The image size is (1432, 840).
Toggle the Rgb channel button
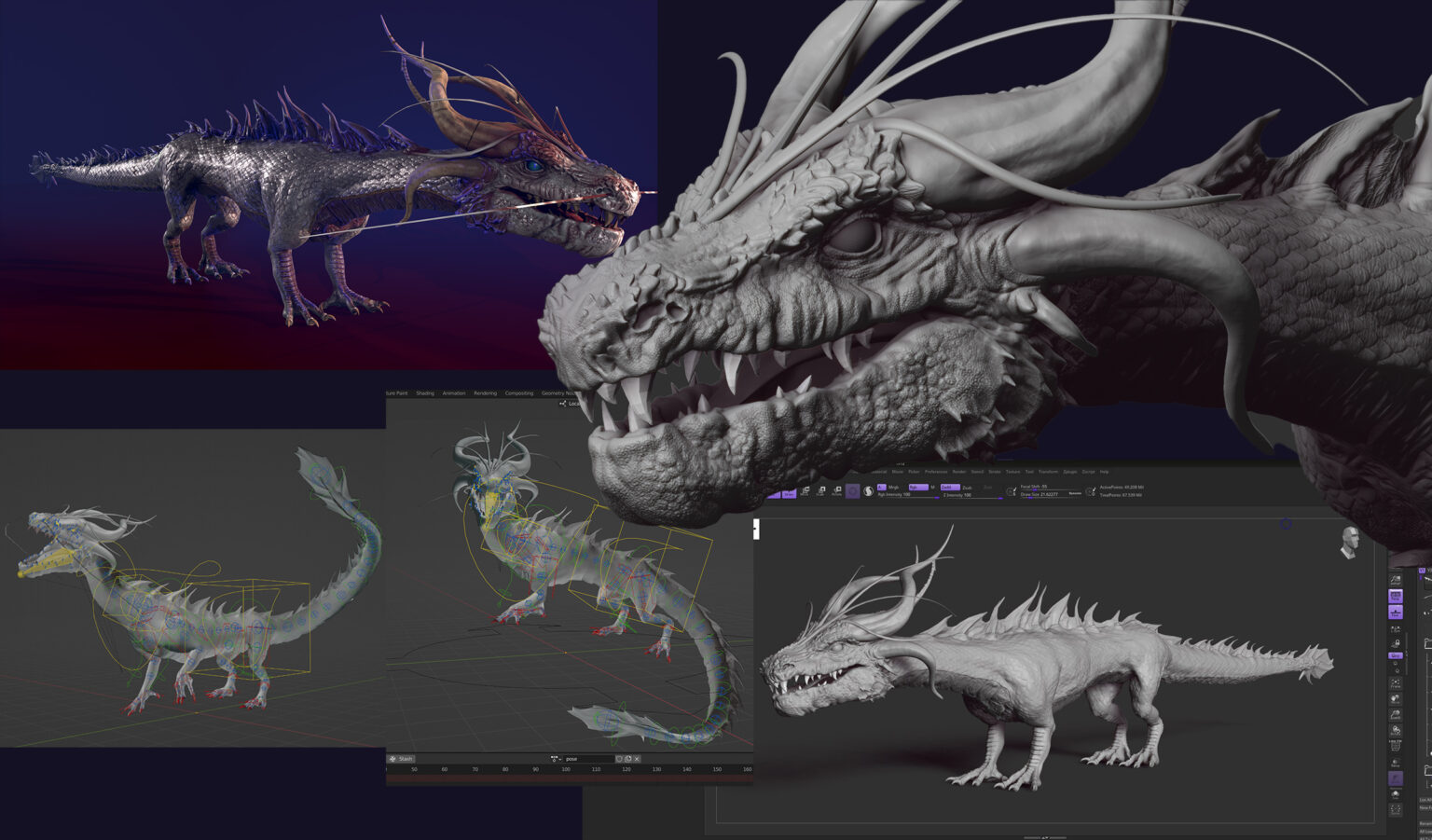point(916,487)
